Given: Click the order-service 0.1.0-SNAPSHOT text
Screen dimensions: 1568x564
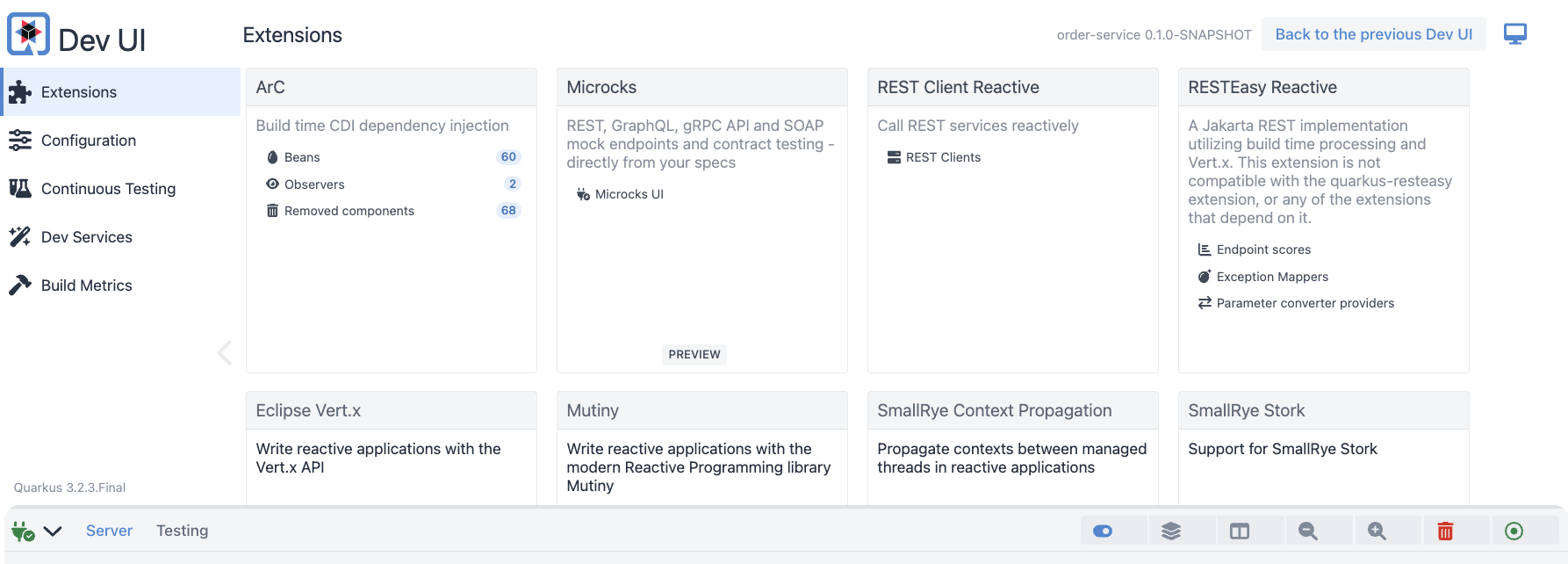Looking at the screenshot, I should [x=1154, y=35].
